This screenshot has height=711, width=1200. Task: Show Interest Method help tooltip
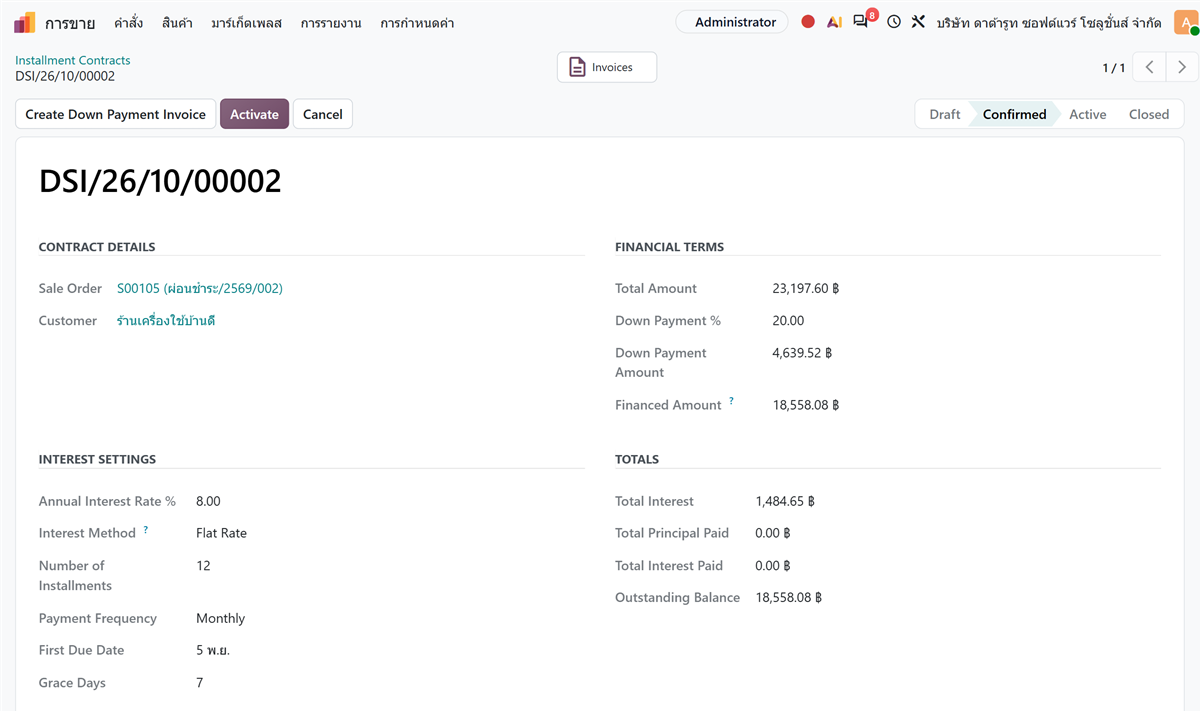(x=145, y=529)
